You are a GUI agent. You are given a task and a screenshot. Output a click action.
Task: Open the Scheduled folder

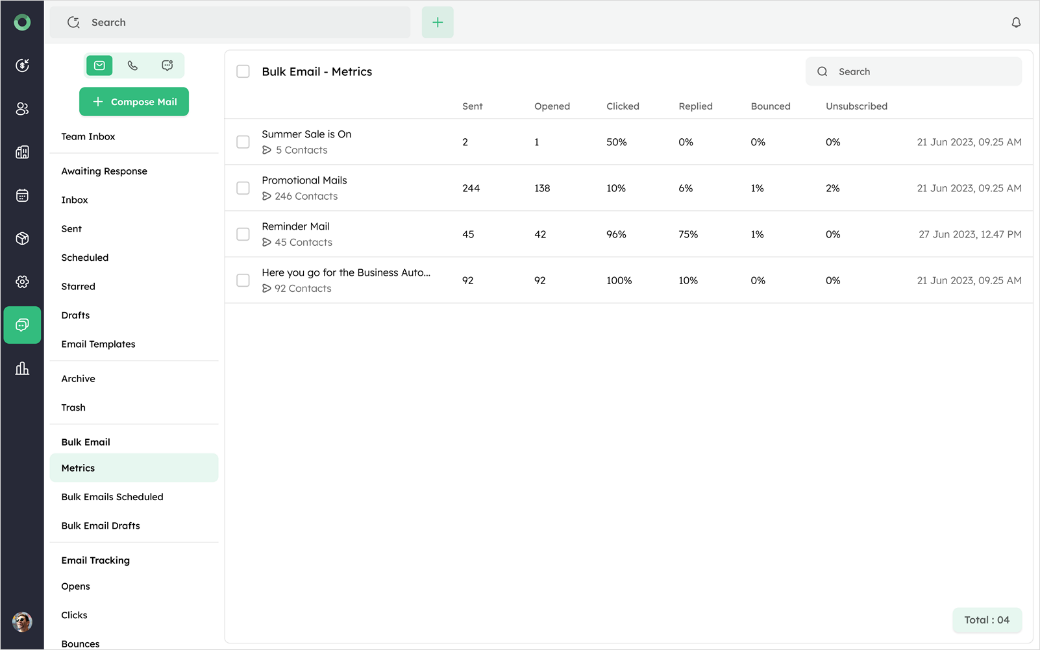tap(85, 258)
